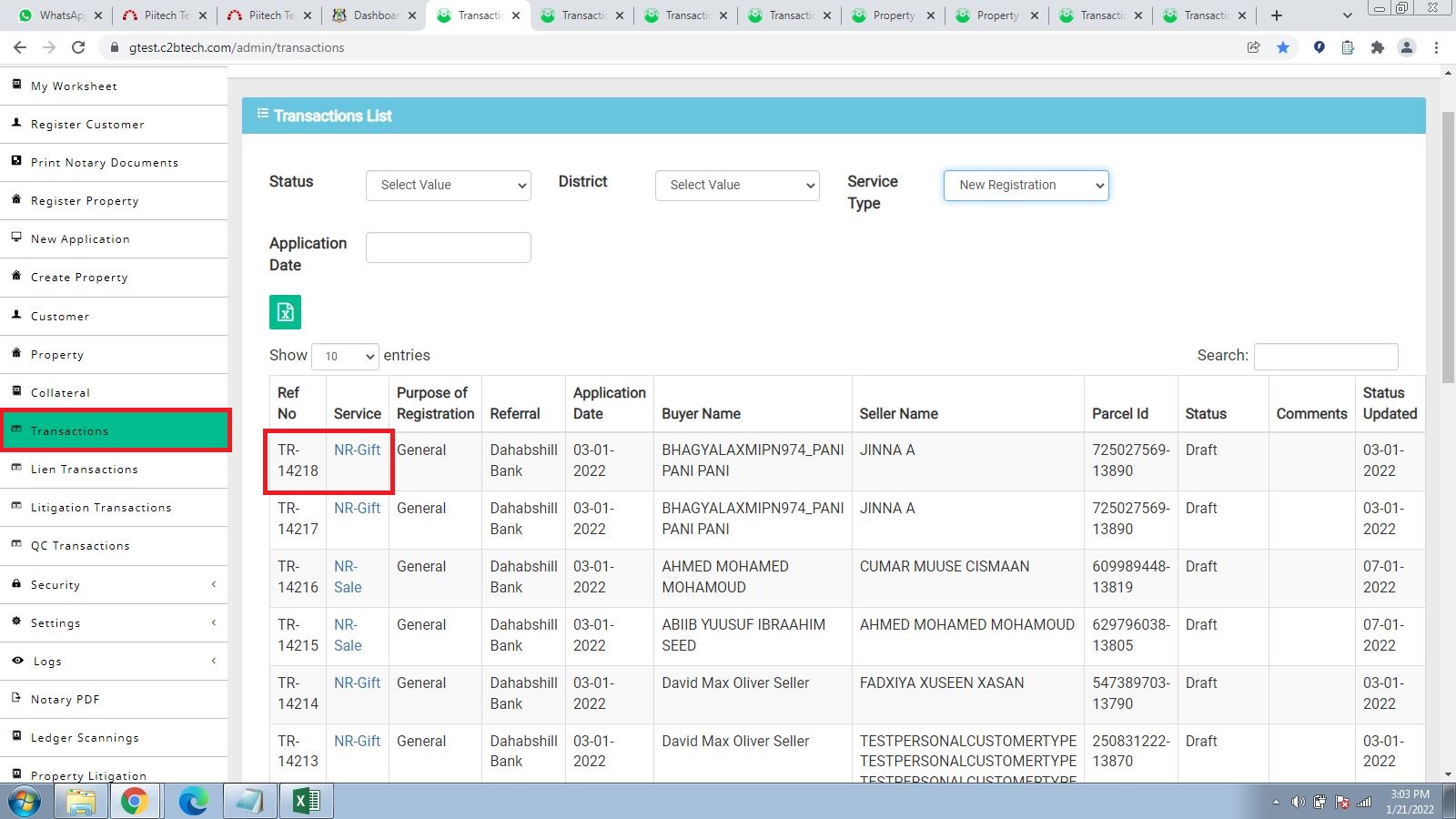Open Litigation Transactions in the sidebar

[114, 507]
